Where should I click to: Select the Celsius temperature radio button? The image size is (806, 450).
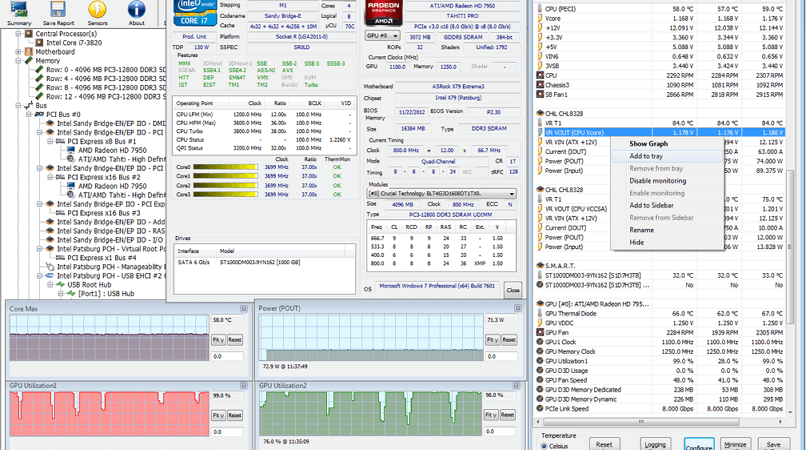pos(544,446)
